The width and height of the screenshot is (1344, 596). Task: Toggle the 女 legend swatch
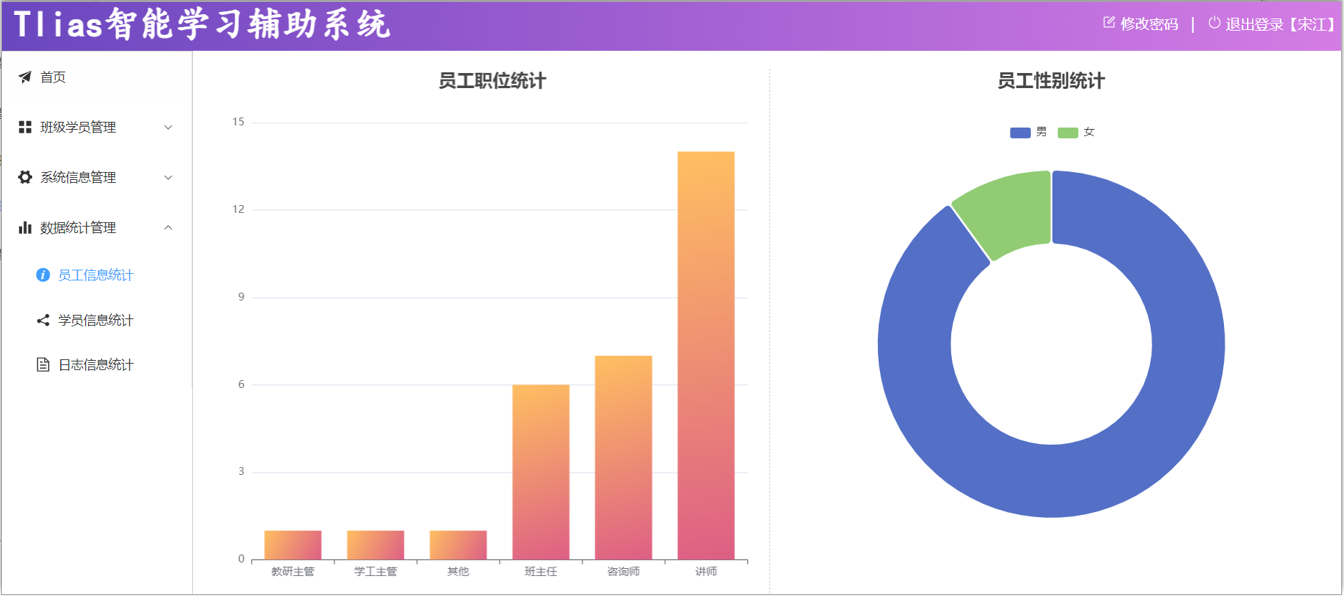1068,132
